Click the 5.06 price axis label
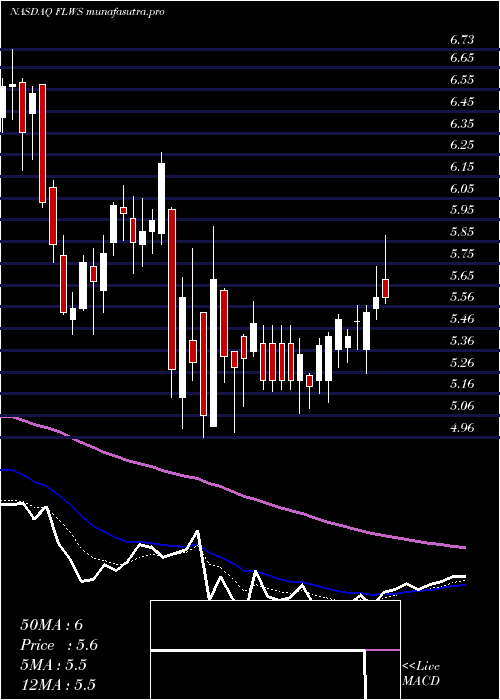 coord(462,406)
